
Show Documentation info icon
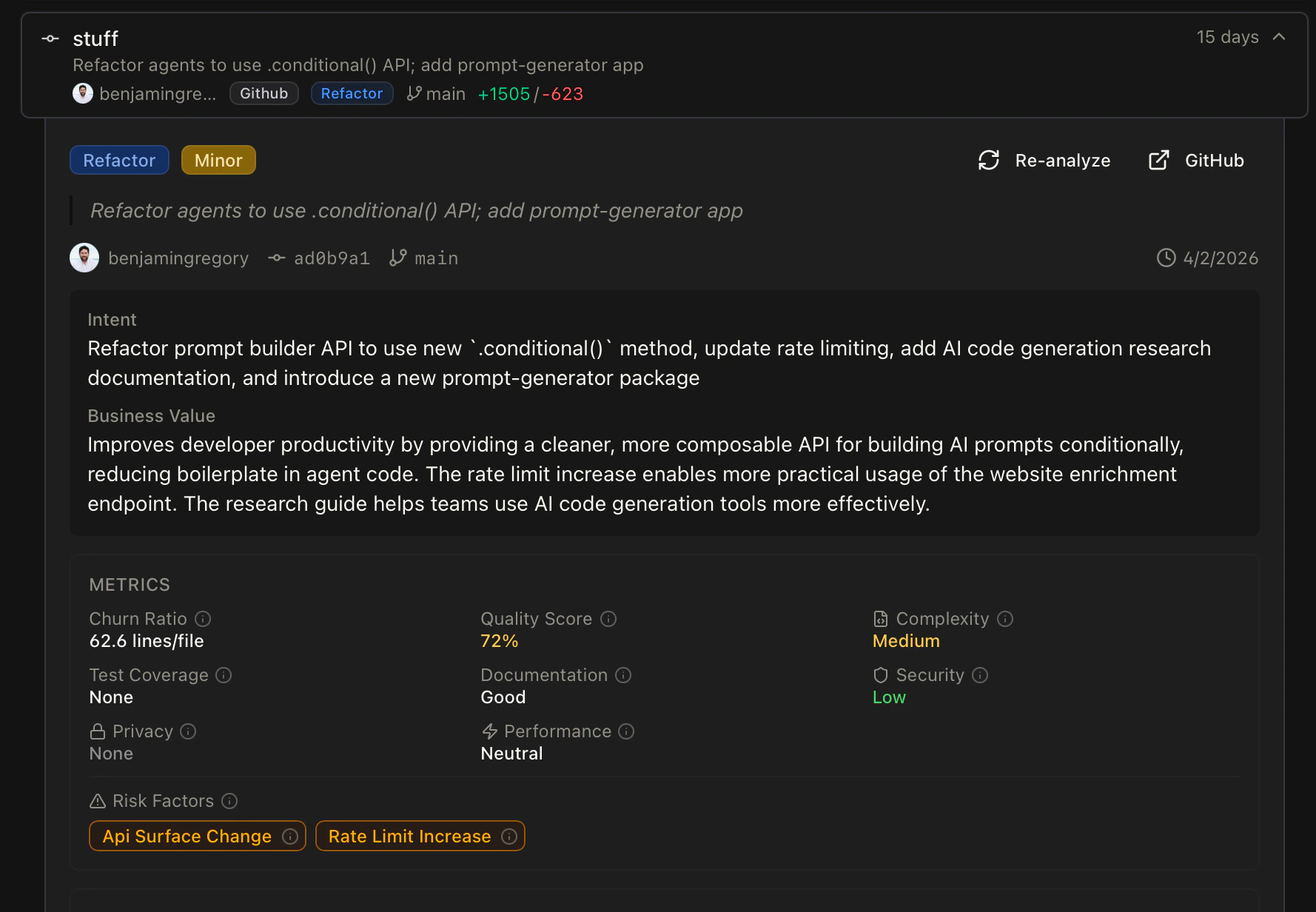tap(623, 675)
